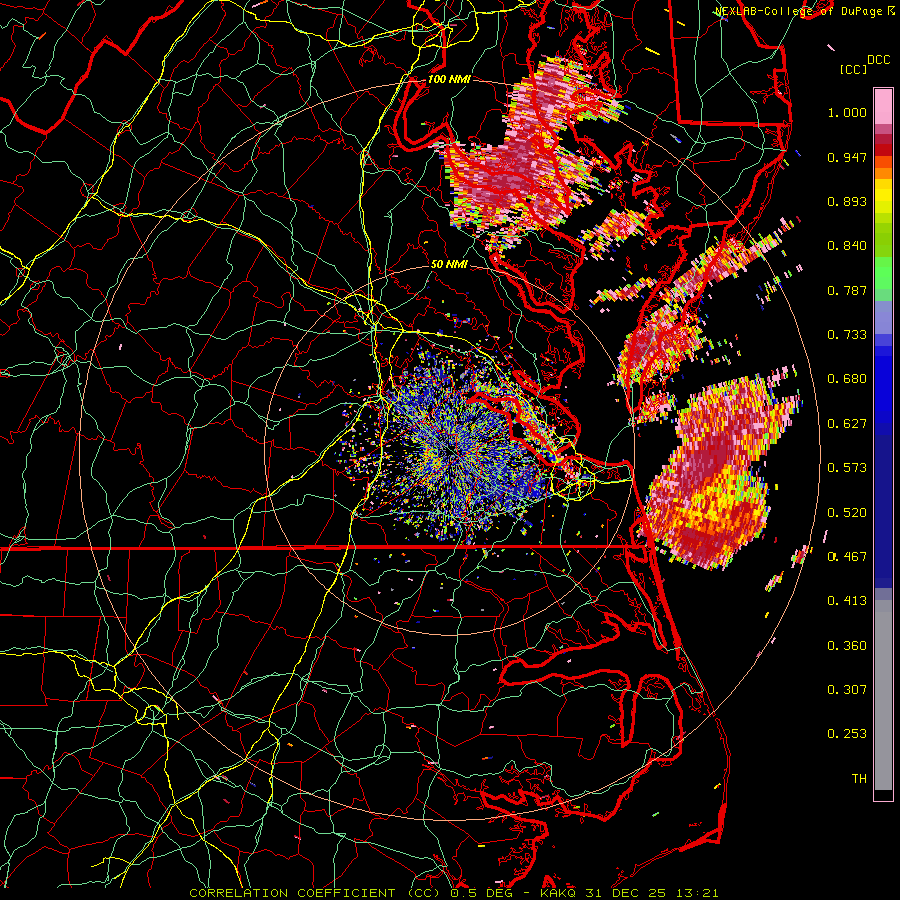The image size is (900, 900).
Task: Click the 50 NMI range ring label
Action: click(x=449, y=265)
